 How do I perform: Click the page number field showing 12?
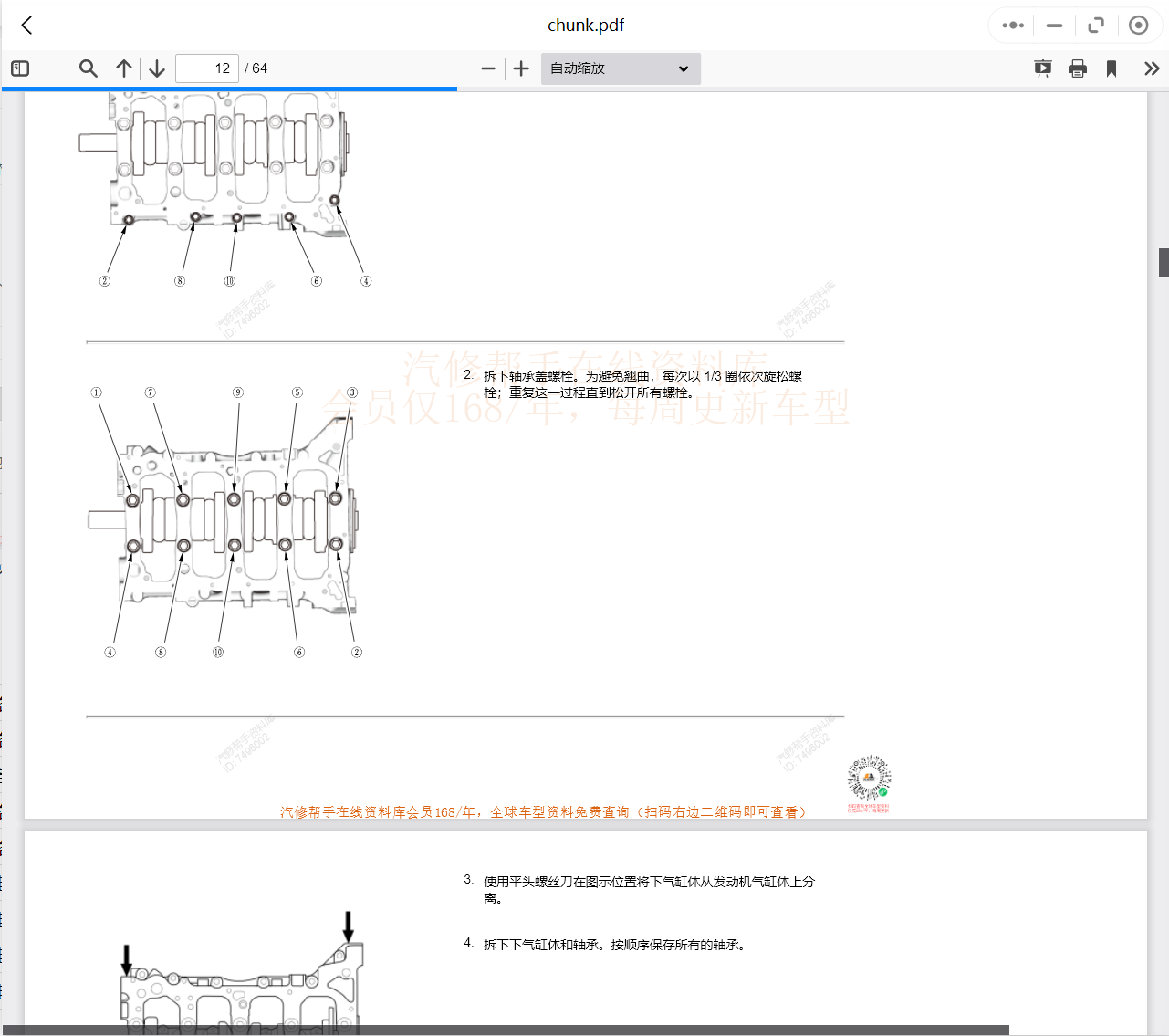click(x=207, y=68)
